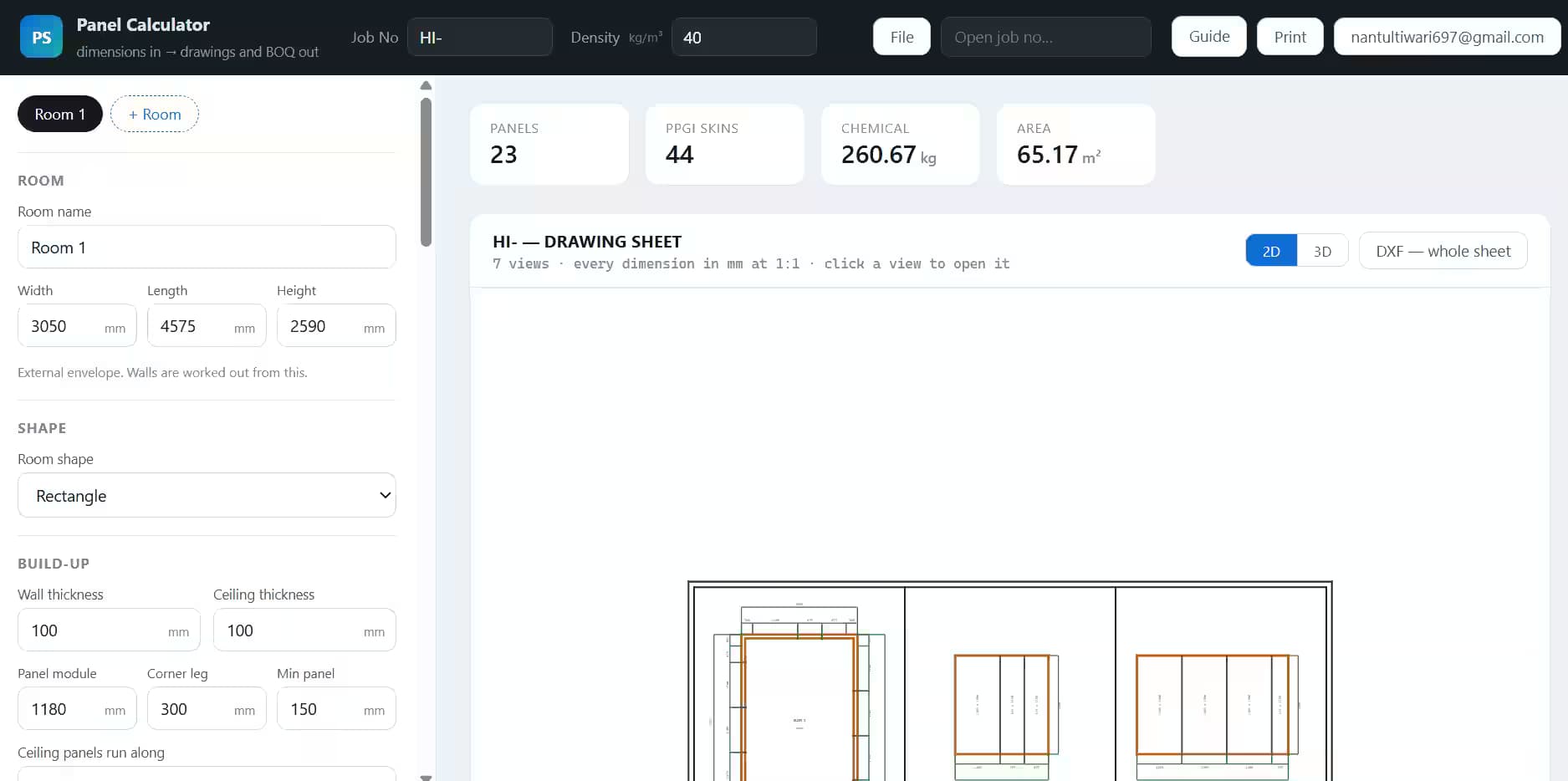Screen dimensions: 1568x781
Task: Click the sidebar scroll up arrow
Action: point(426,85)
